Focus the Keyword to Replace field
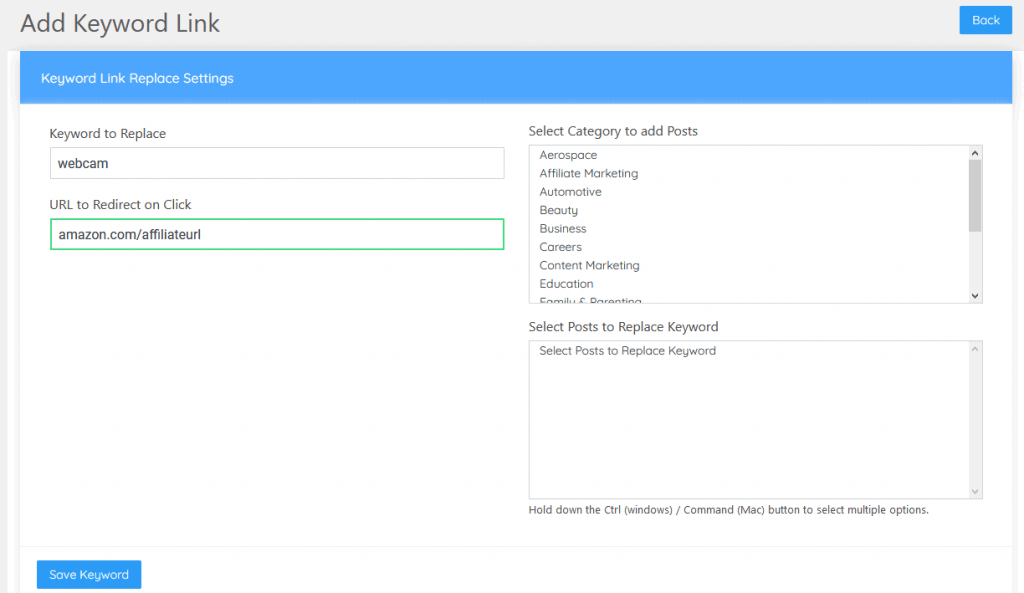Viewport: 1024px width, 593px height. click(x=277, y=164)
